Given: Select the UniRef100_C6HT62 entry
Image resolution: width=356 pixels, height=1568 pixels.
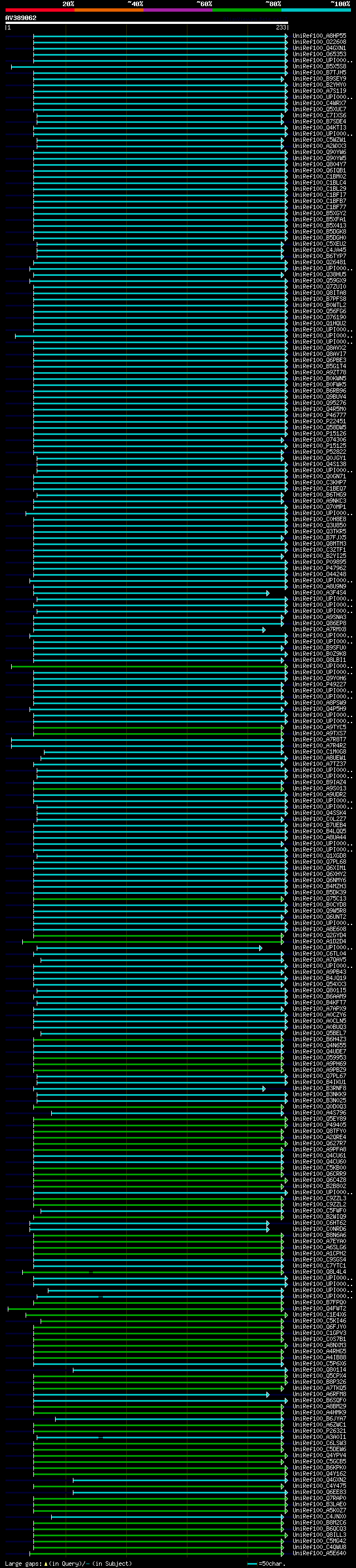Looking at the screenshot, I should (319, 1223).
